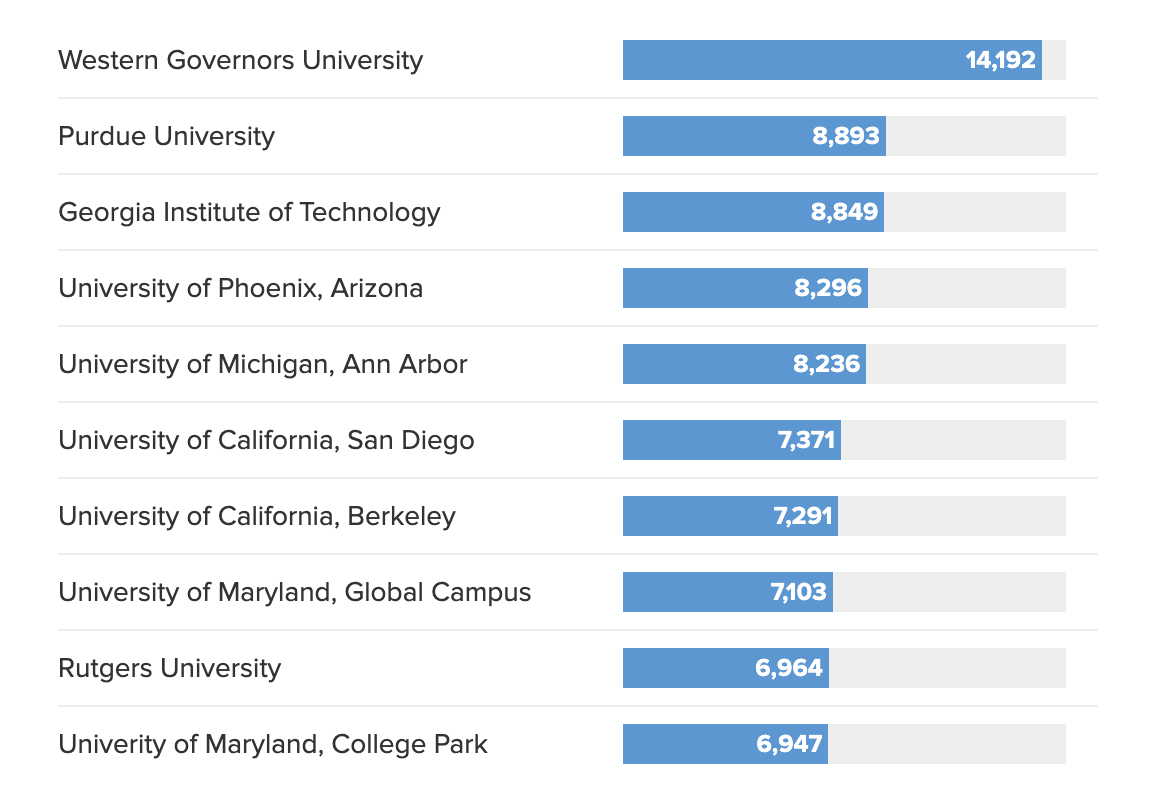Select the blue bar showing 7,371

coord(731,440)
